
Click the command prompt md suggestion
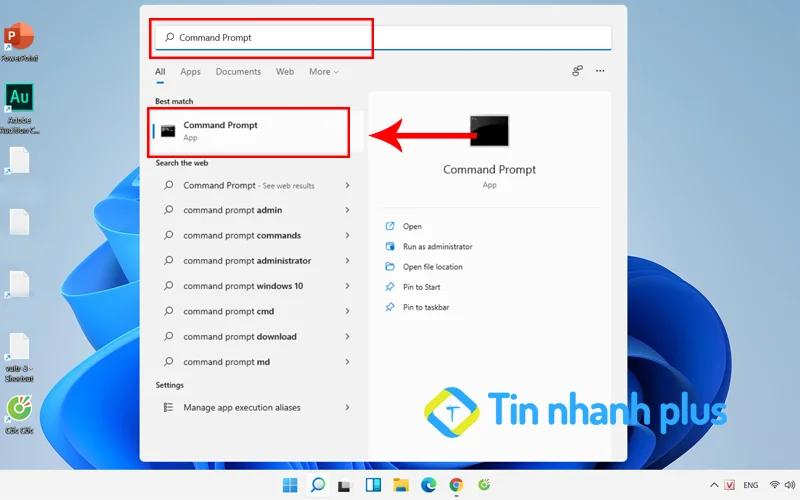click(227, 362)
